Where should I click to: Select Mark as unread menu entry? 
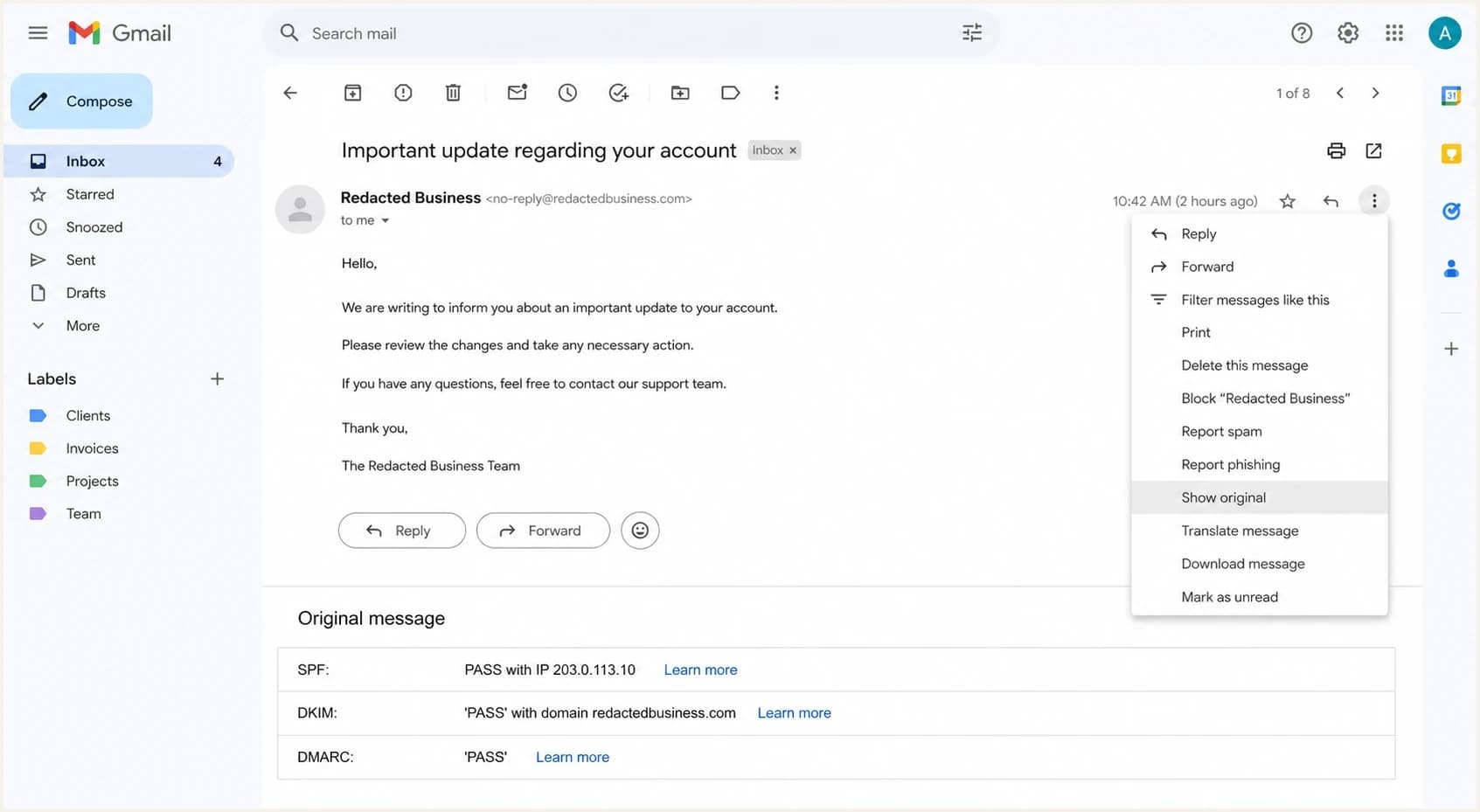click(x=1259, y=597)
